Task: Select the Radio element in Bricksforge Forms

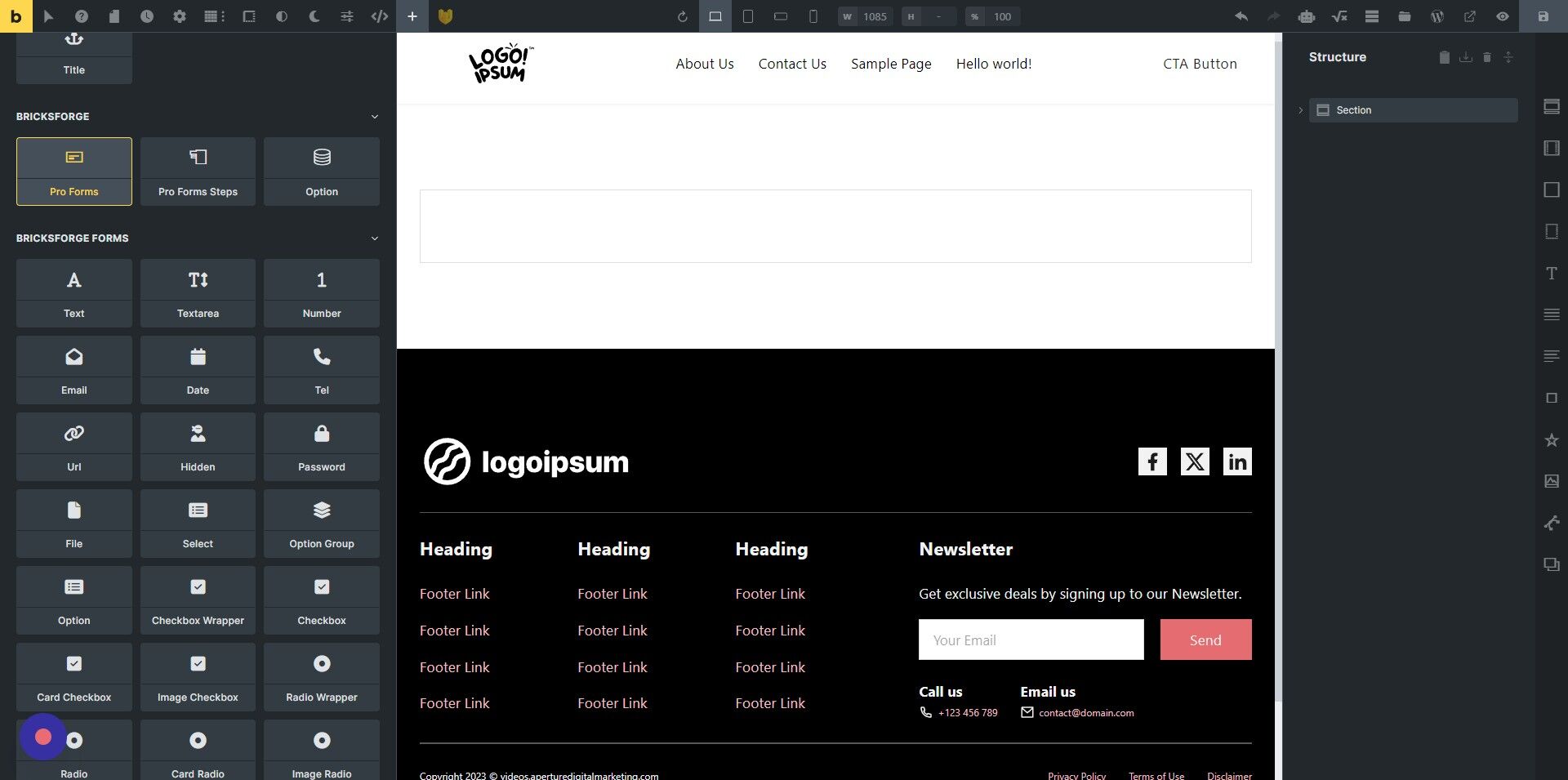Action: [x=73, y=749]
